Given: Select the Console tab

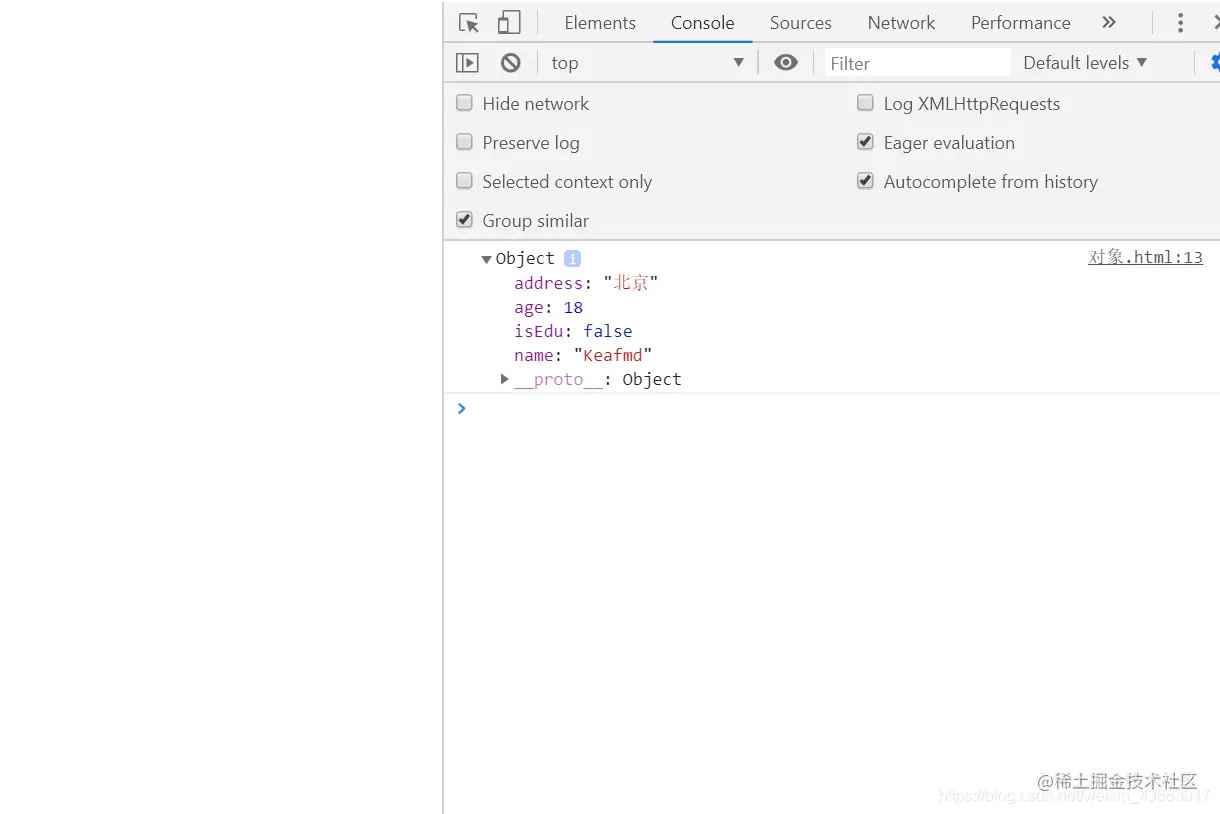Looking at the screenshot, I should (x=702, y=23).
